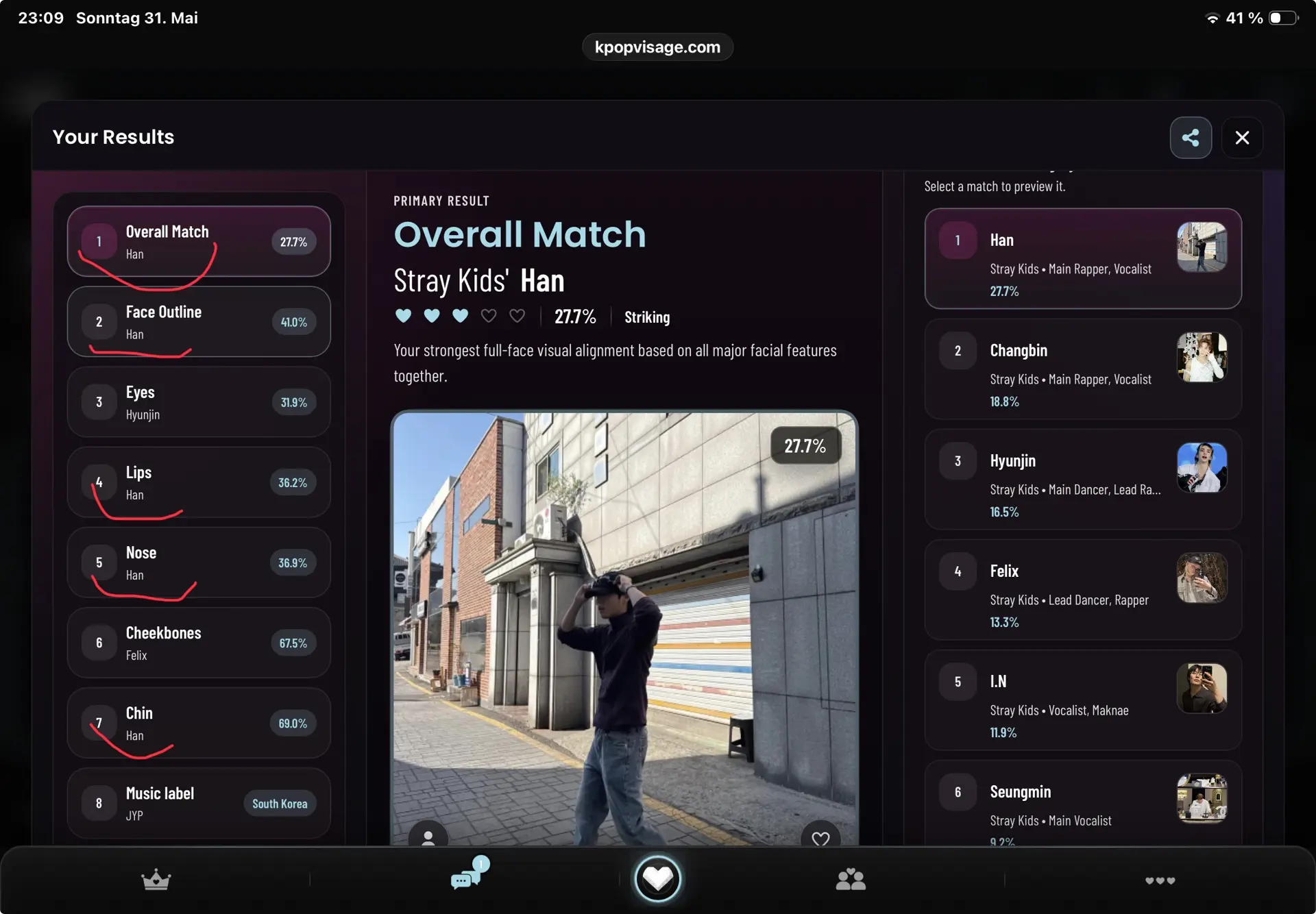Click the second filled heart rating
The width and height of the screenshot is (1316, 914).
[x=432, y=316]
